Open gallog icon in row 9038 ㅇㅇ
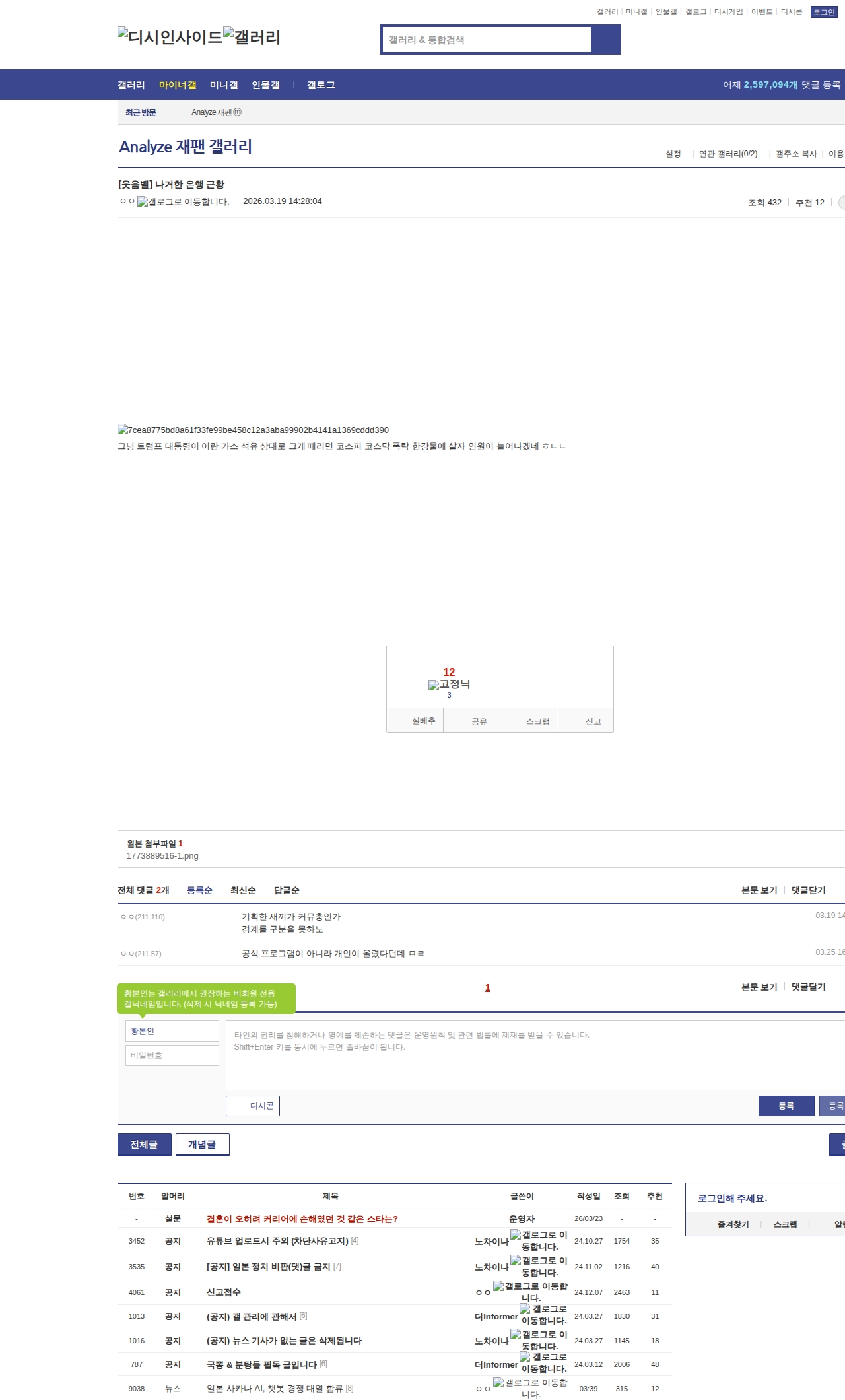The image size is (845, 1400). click(531, 1388)
